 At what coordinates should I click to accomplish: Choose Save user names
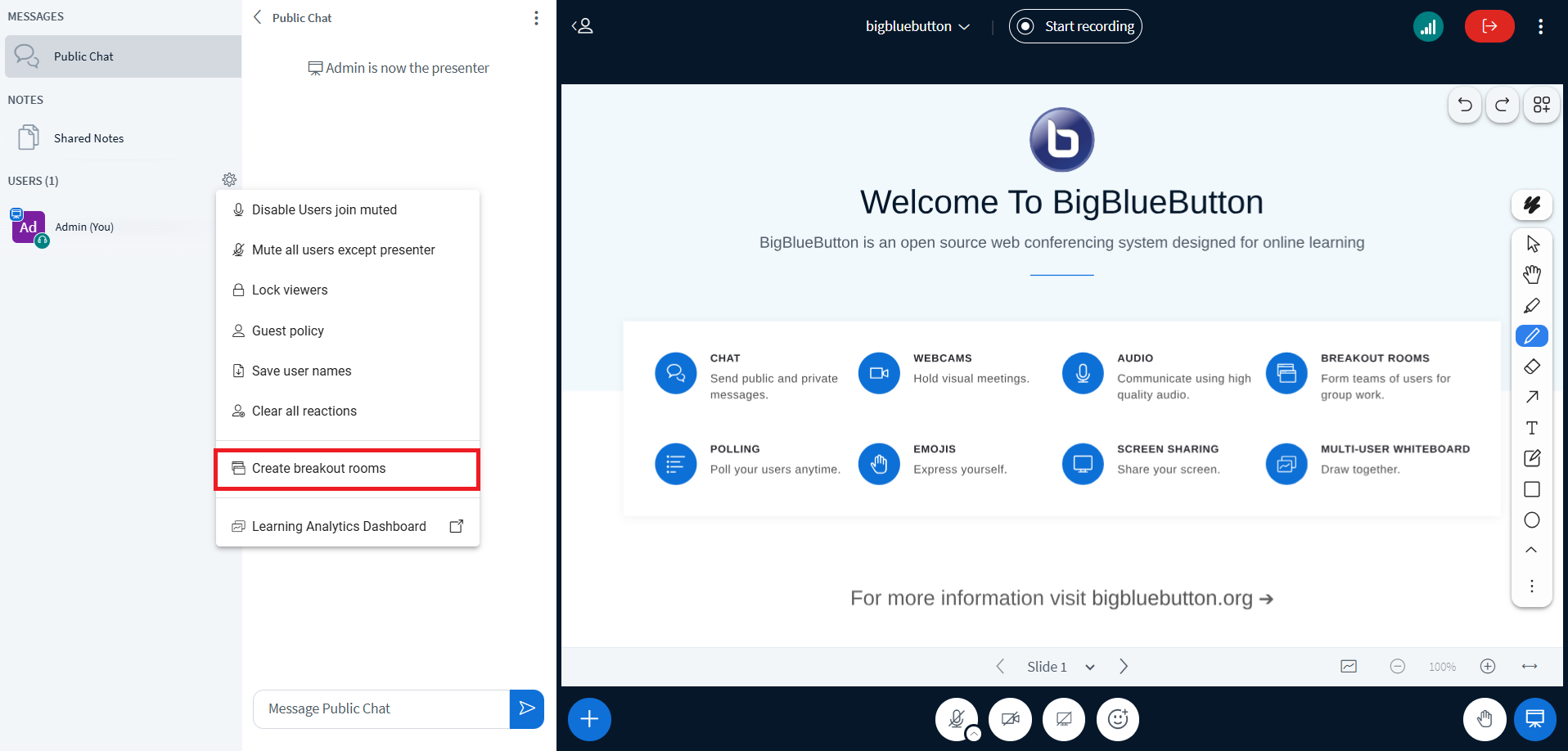click(348, 371)
